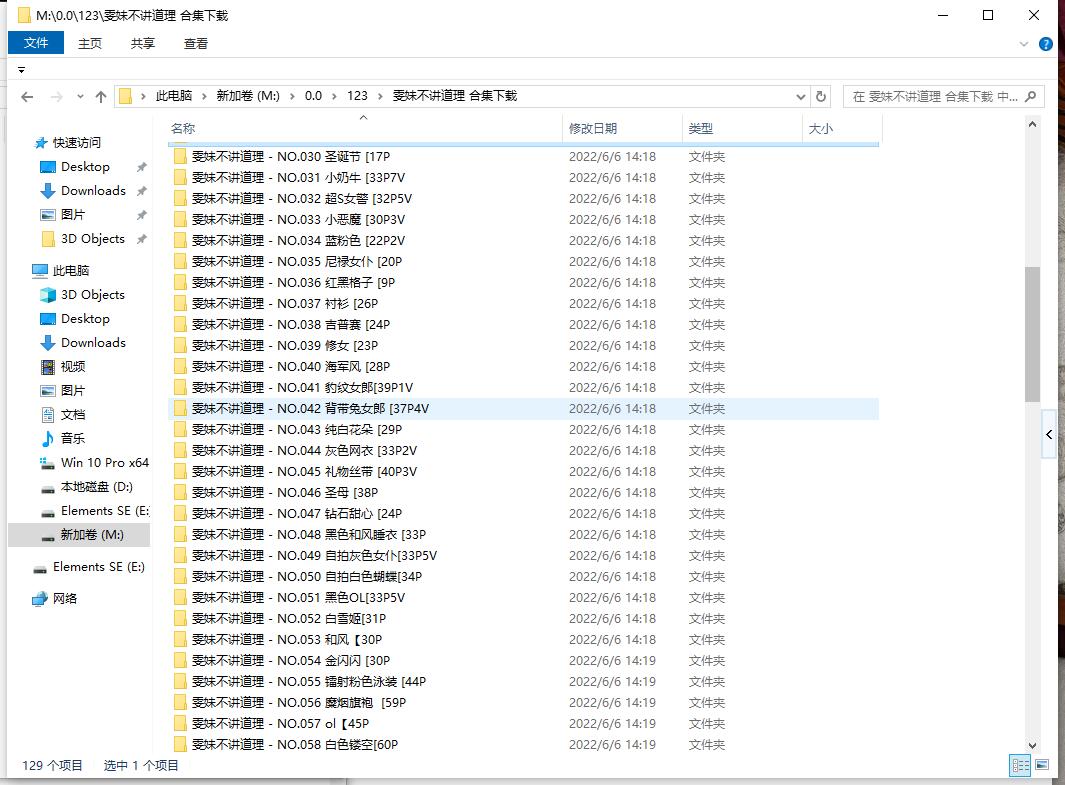Open pinned Downloads under Quick Access
The height and width of the screenshot is (785, 1065).
point(93,191)
